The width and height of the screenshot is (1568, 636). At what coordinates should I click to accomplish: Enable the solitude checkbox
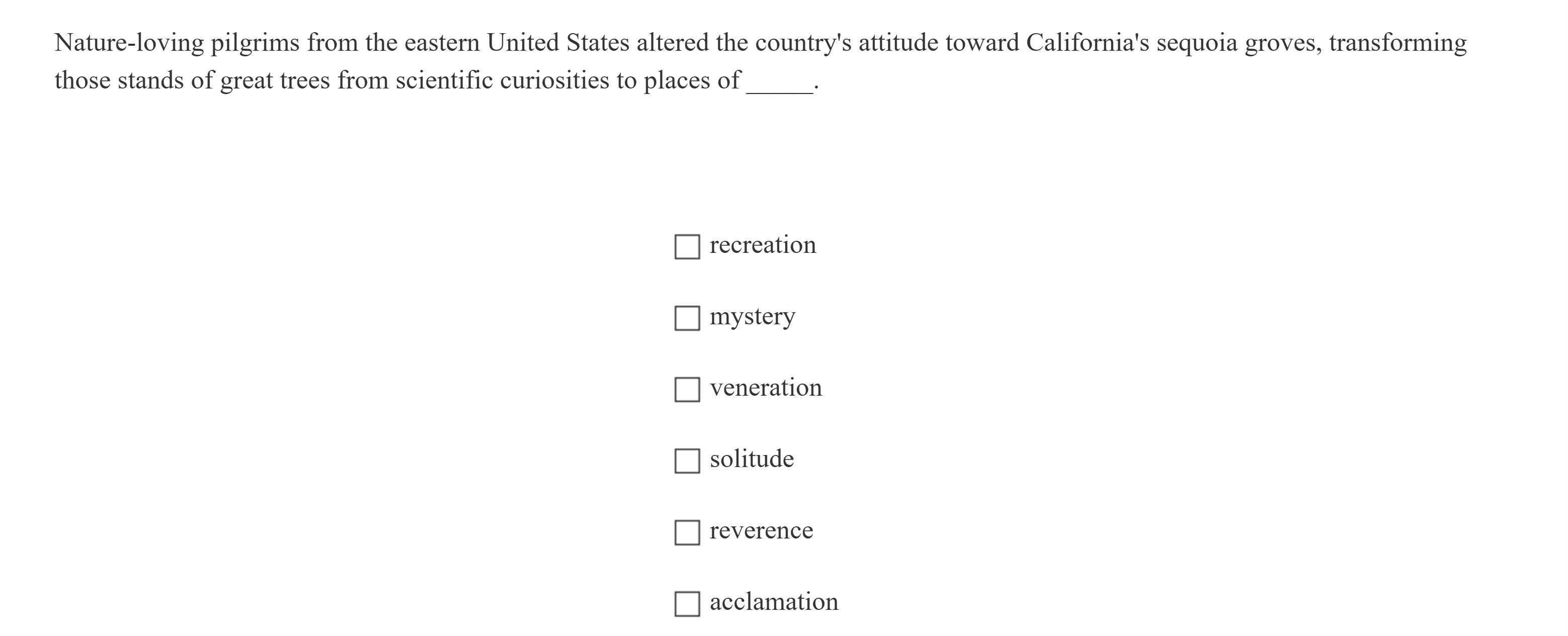pos(687,461)
